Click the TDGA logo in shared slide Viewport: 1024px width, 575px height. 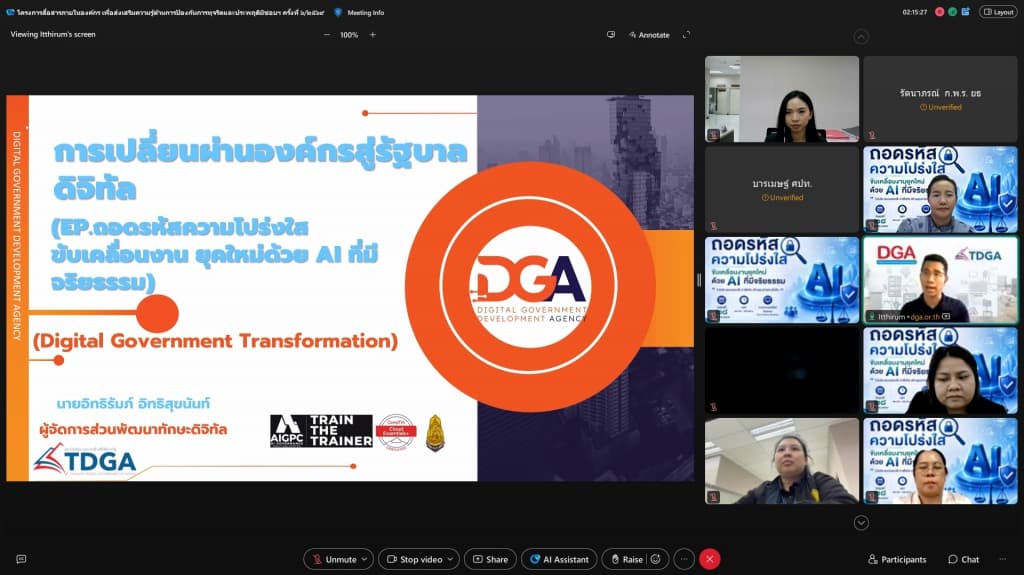85,459
